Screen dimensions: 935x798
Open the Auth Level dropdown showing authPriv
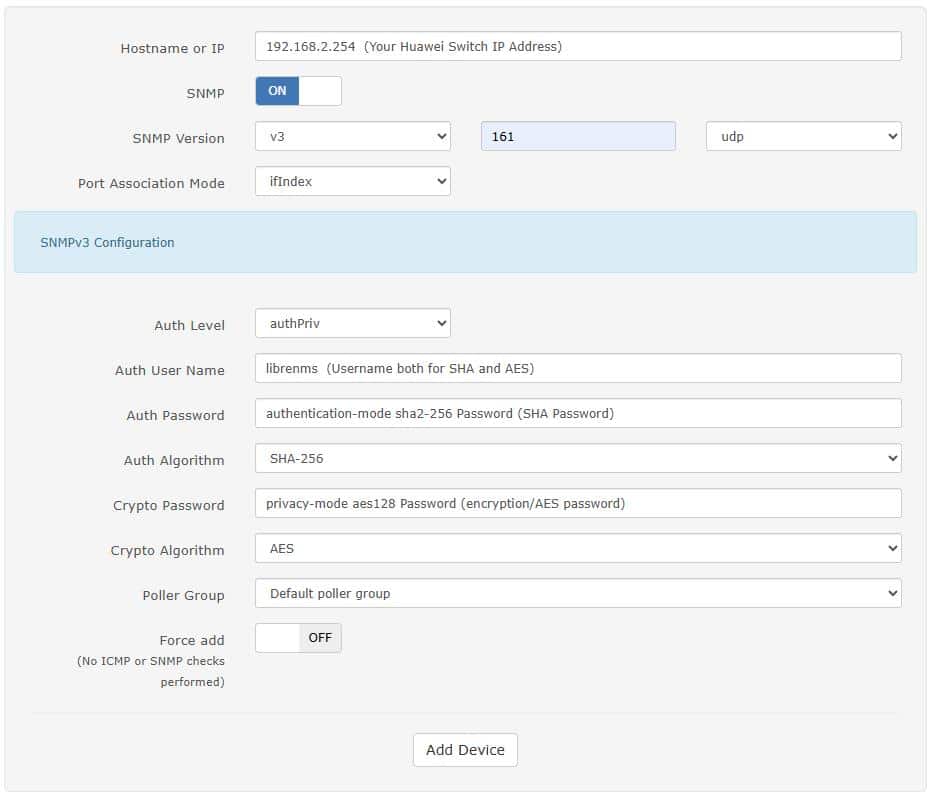coord(350,323)
